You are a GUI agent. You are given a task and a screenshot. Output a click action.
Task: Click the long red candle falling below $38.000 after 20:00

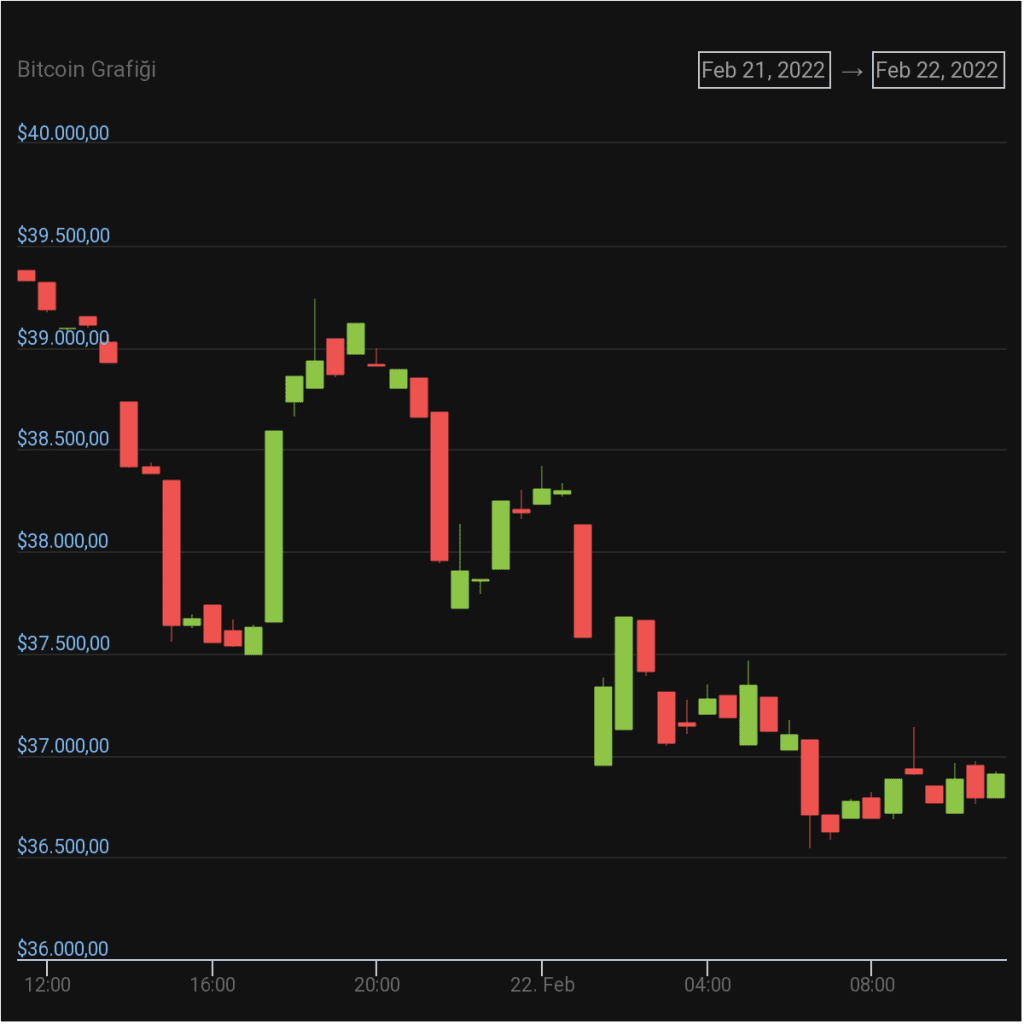point(440,487)
